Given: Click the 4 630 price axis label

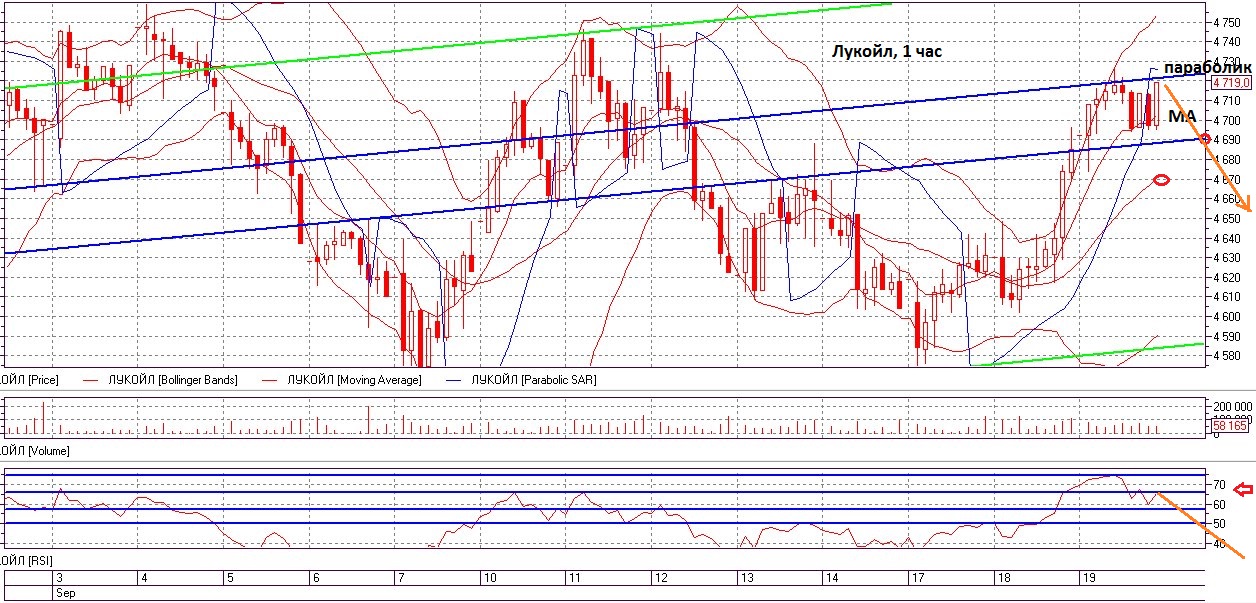Looking at the screenshot, I should point(1226,258).
